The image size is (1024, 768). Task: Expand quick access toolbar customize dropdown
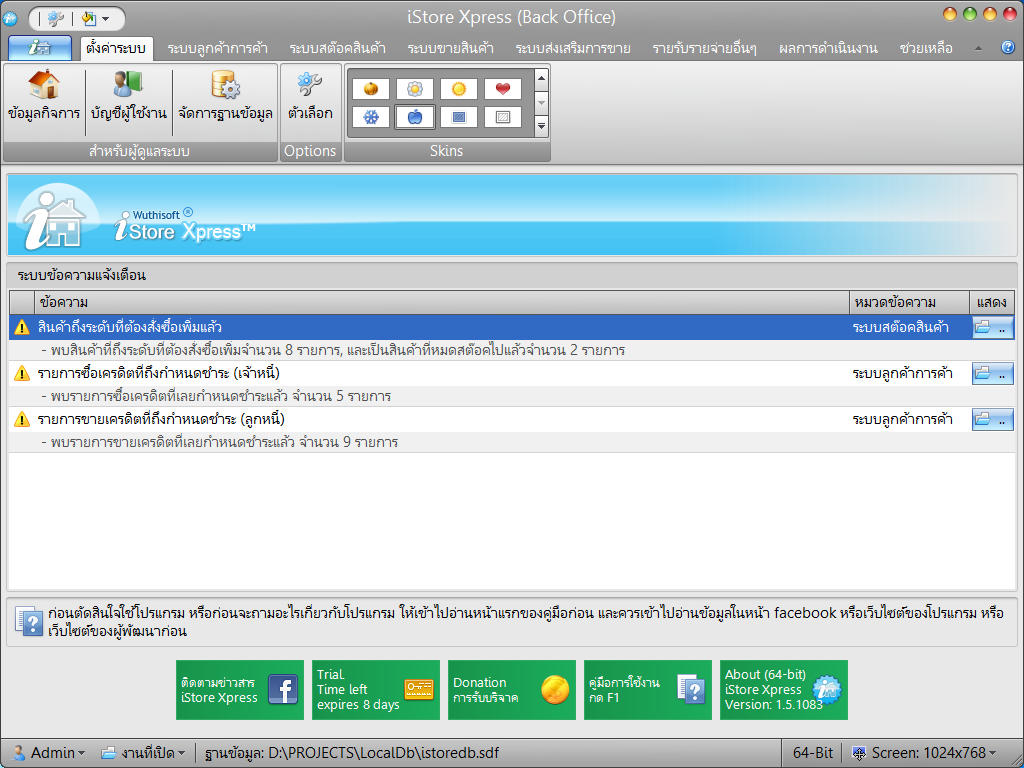(x=105, y=19)
